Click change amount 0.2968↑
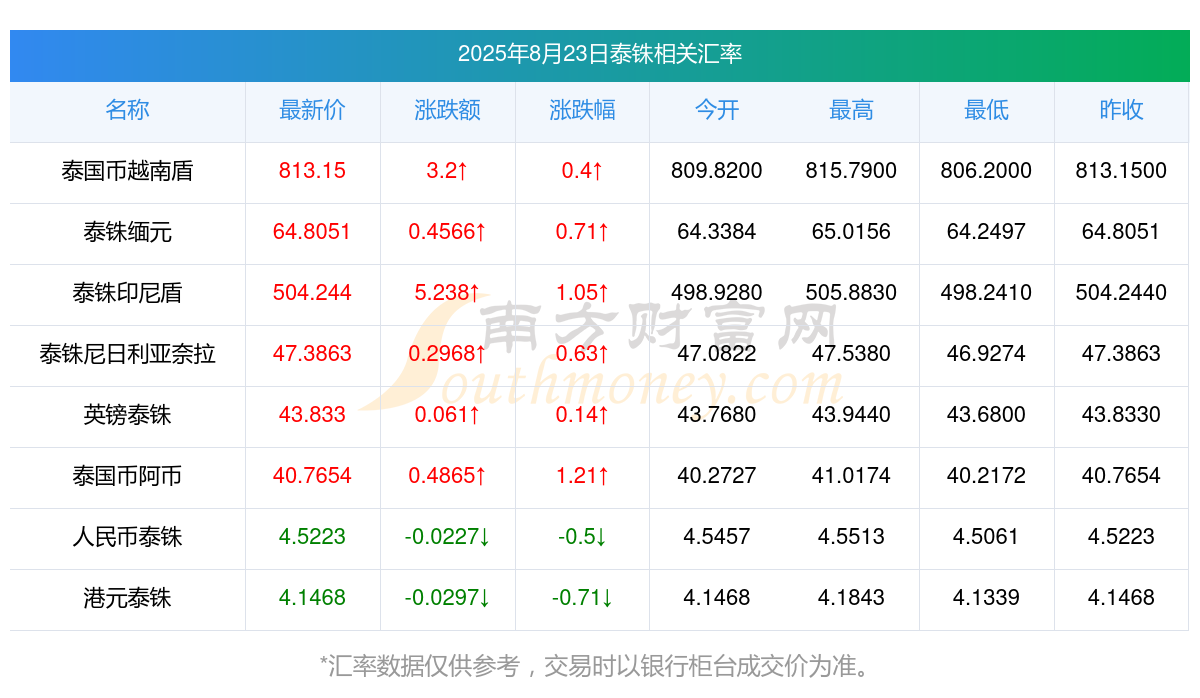The image size is (1200, 698). pyautogui.click(x=447, y=354)
